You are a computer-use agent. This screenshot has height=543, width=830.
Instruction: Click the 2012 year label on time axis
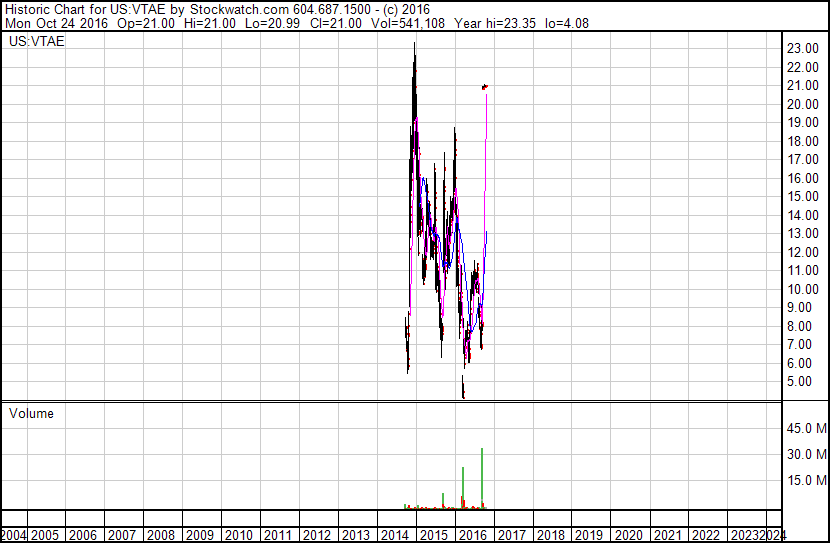coord(317,535)
